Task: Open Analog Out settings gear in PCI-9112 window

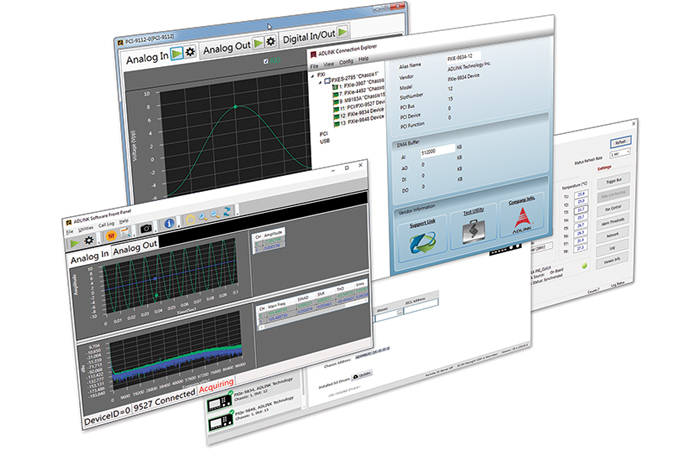Action: (271, 42)
